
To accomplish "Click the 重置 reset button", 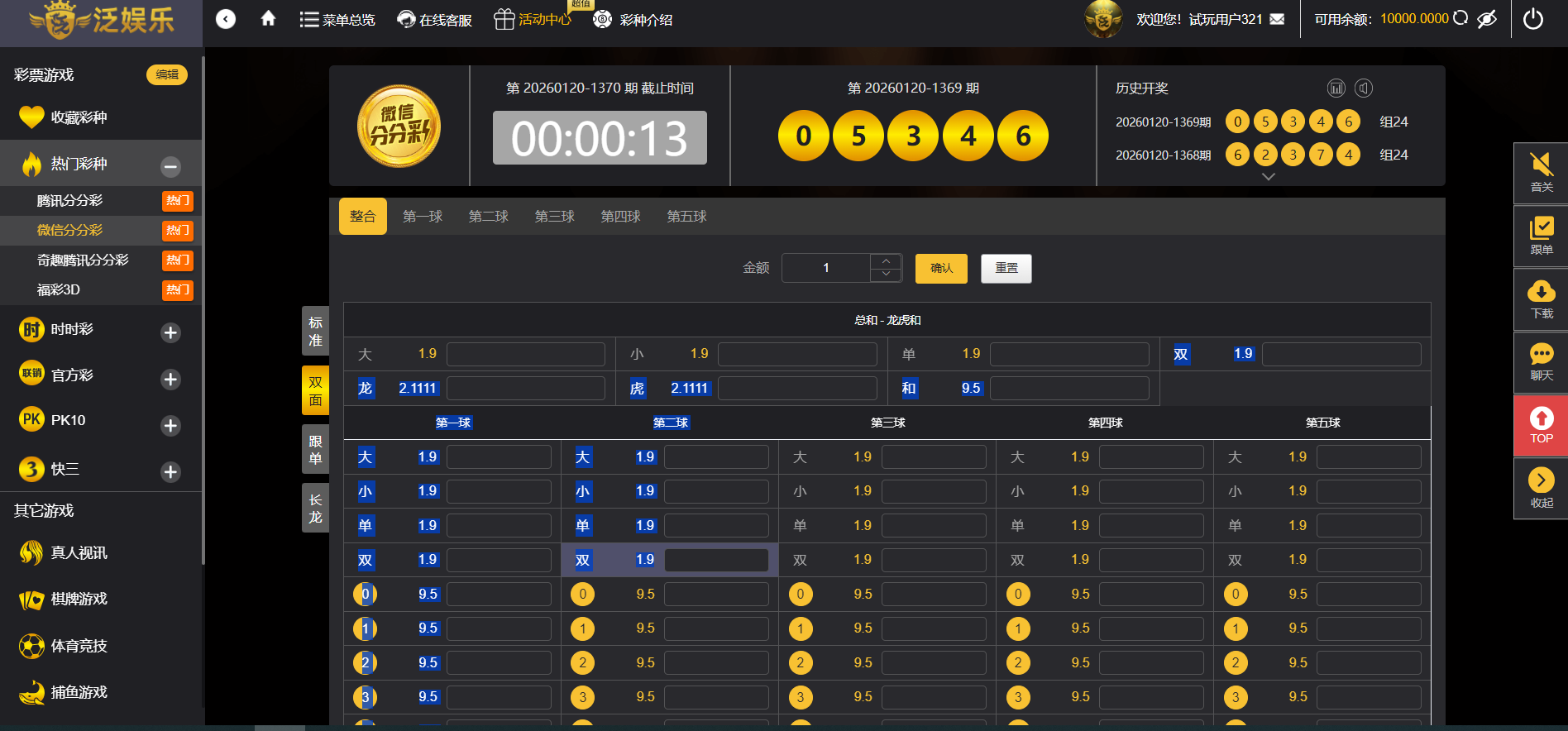I will (x=1006, y=269).
